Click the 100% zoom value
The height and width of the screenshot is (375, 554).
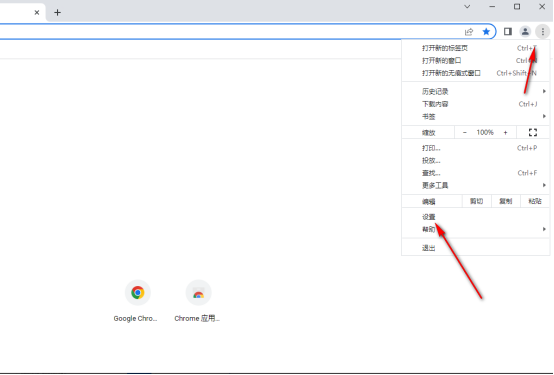pyautogui.click(x=485, y=133)
